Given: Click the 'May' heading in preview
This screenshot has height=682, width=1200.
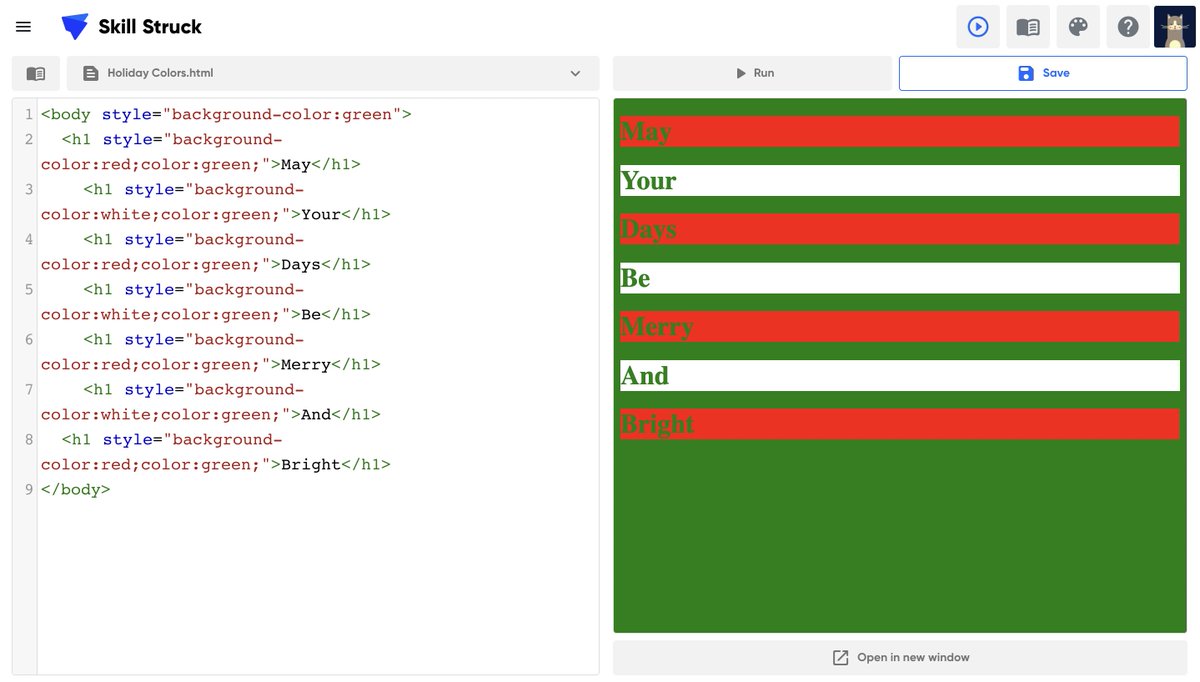Looking at the screenshot, I should click(x=900, y=132).
